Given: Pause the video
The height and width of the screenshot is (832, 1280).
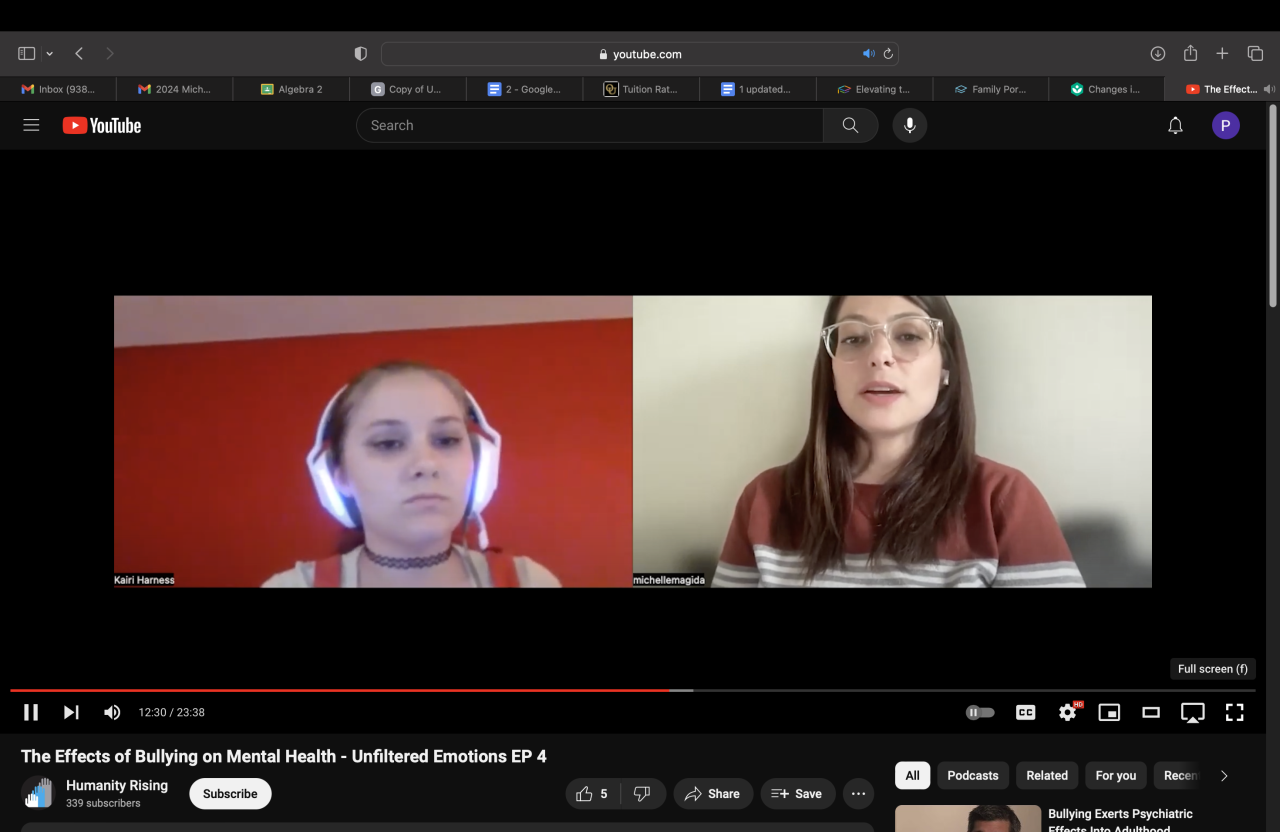Looking at the screenshot, I should (x=31, y=712).
